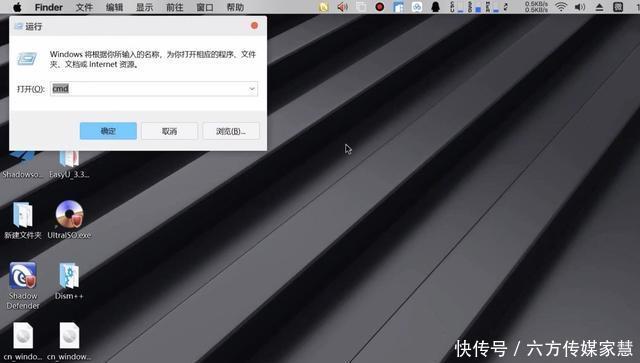
Task: Click the memory monitor menu bar graph
Action: 475,7
